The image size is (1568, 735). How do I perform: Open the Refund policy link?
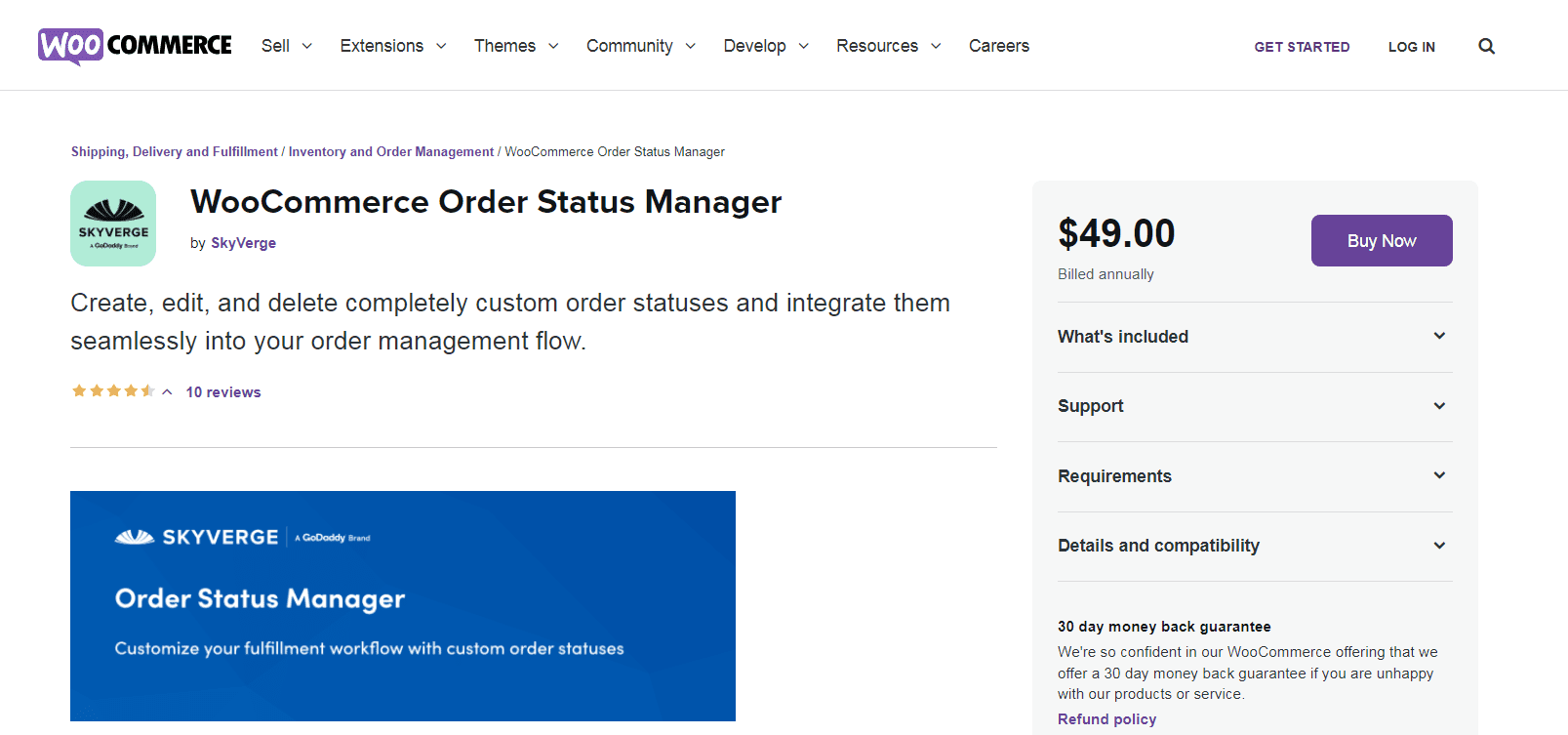point(1106,719)
